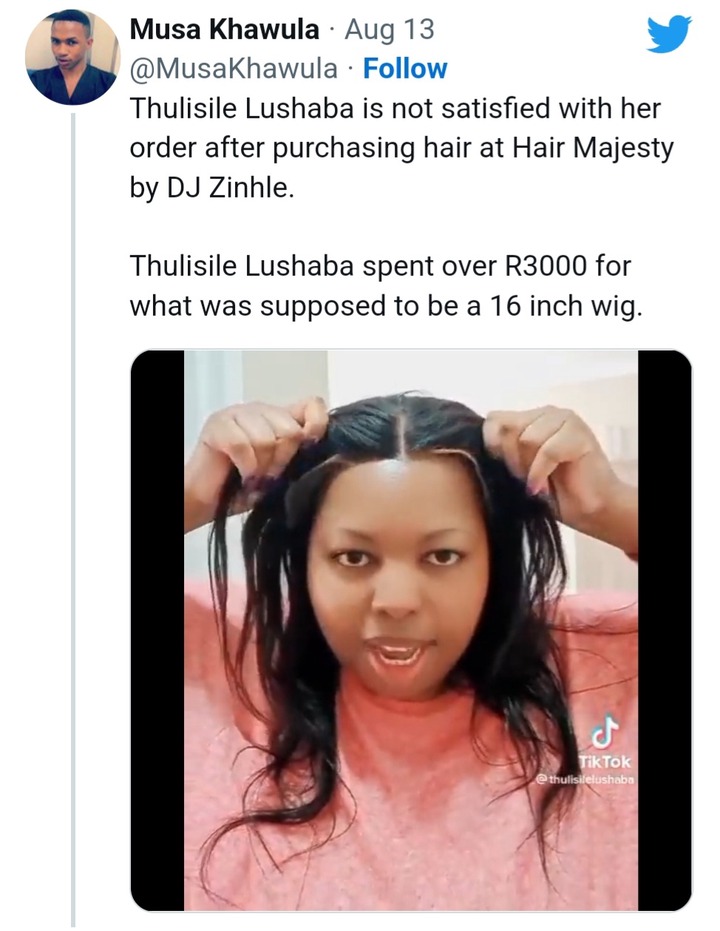Follow the @MusaKhawula account
The height and width of the screenshot is (931, 720).
pyautogui.click(x=405, y=69)
